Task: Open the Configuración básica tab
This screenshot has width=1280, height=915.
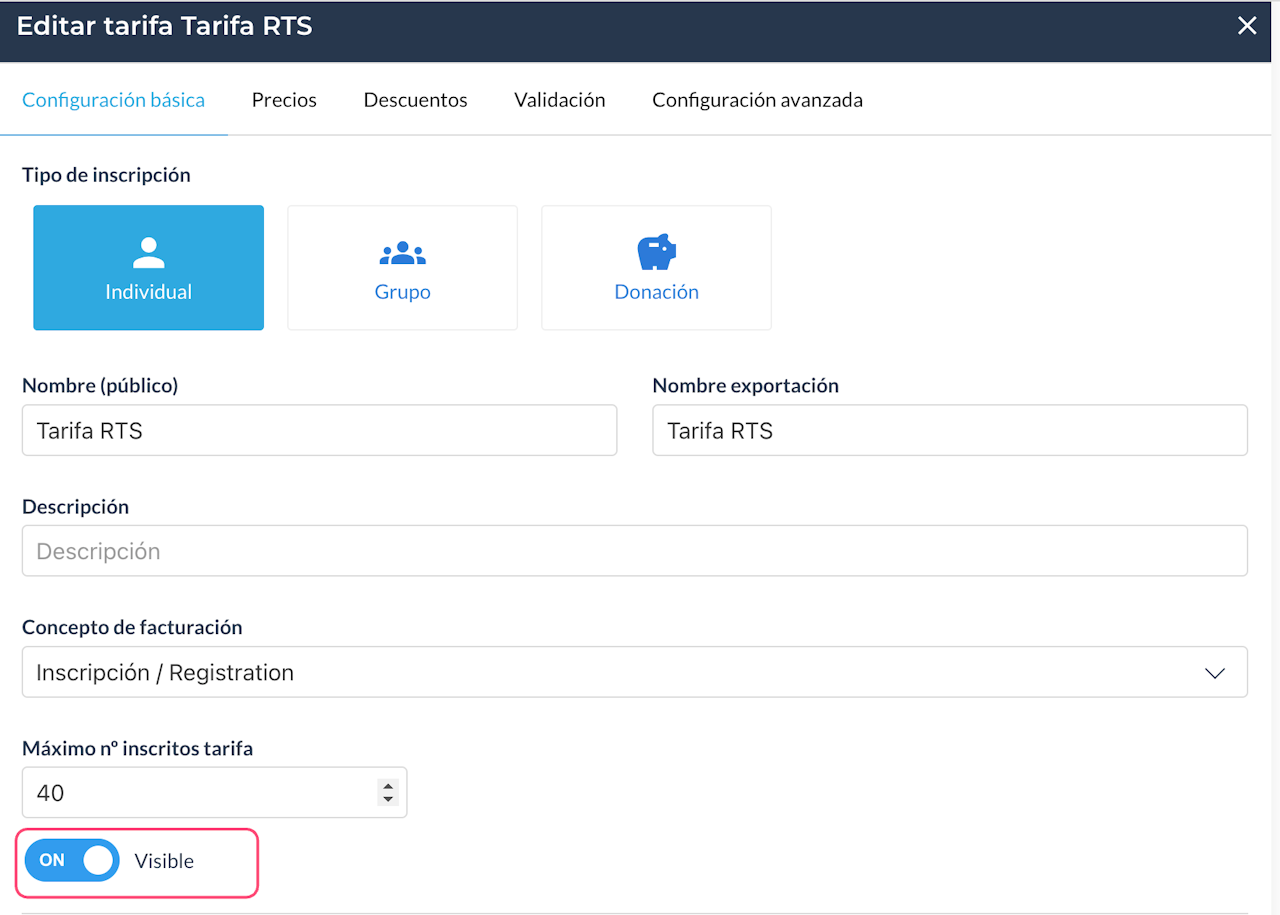Action: [x=114, y=100]
